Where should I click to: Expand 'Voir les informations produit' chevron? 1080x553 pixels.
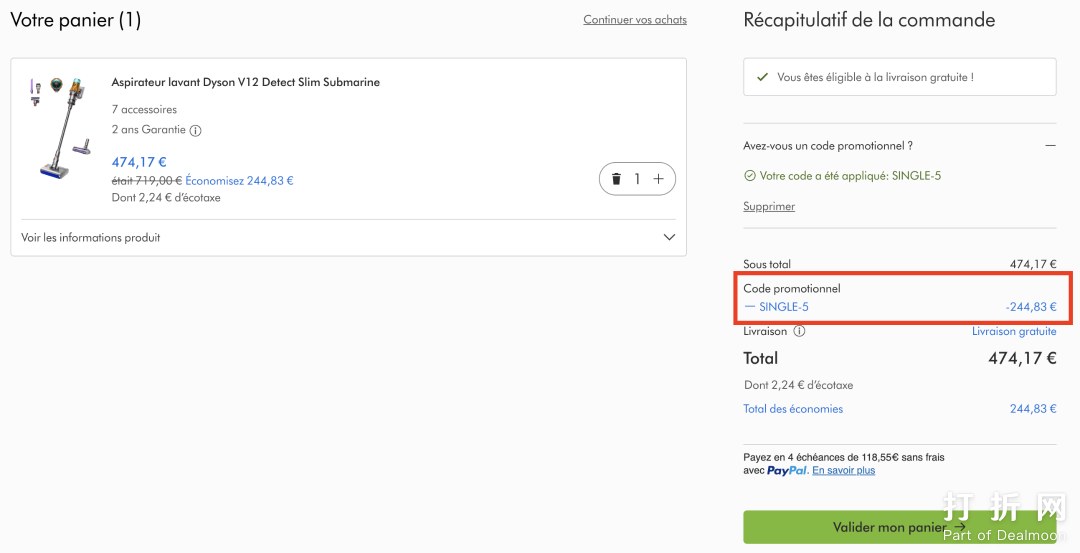[669, 238]
